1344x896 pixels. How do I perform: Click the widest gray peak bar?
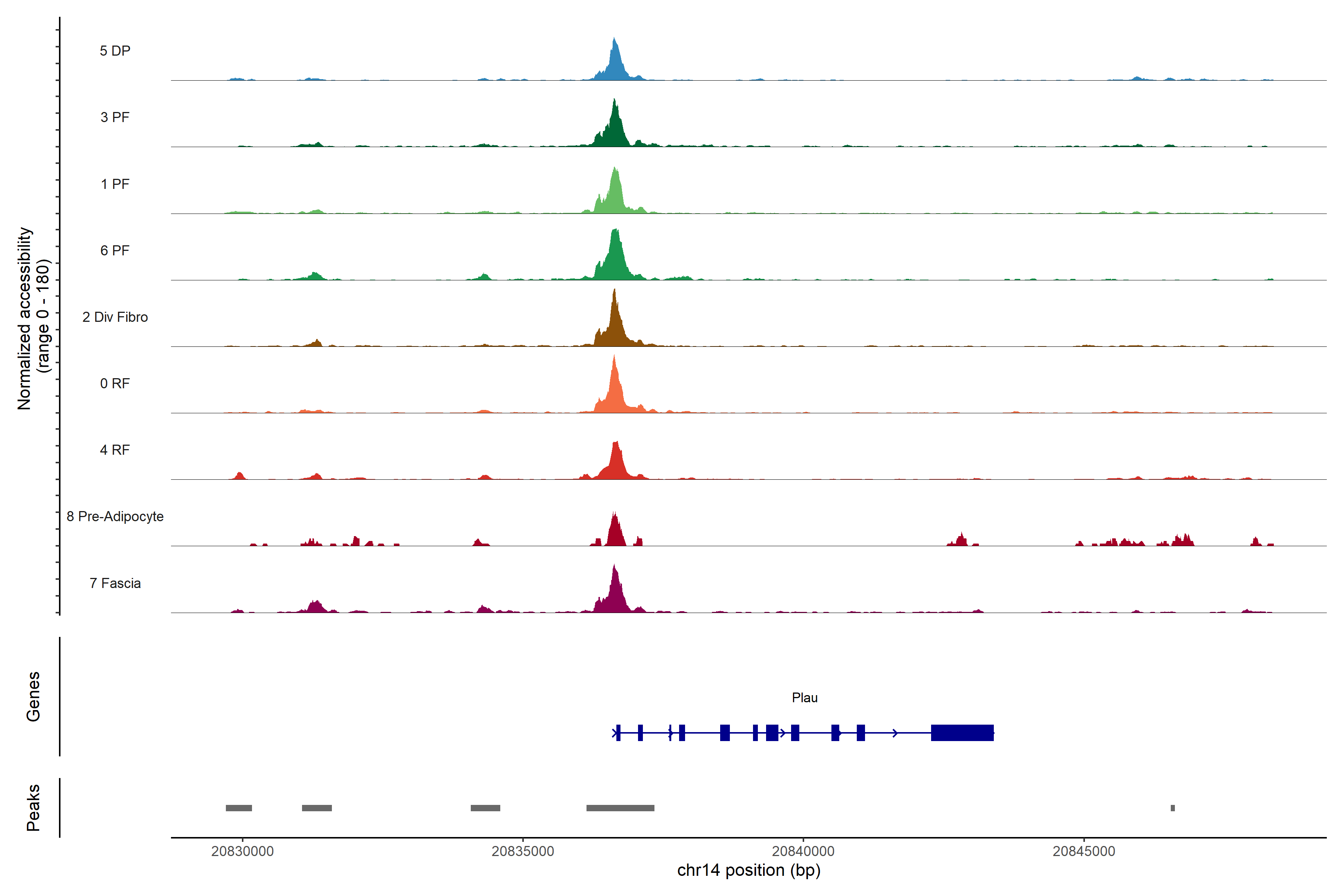tap(620, 808)
